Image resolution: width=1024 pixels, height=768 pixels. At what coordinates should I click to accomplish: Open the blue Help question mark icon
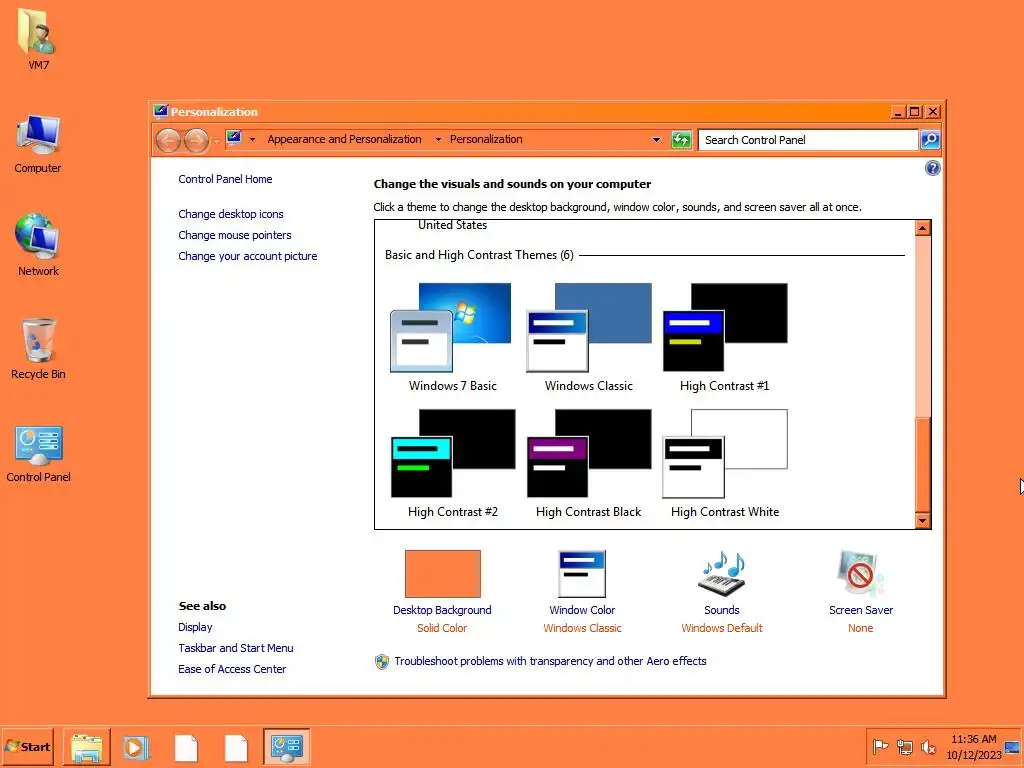tap(933, 168)
